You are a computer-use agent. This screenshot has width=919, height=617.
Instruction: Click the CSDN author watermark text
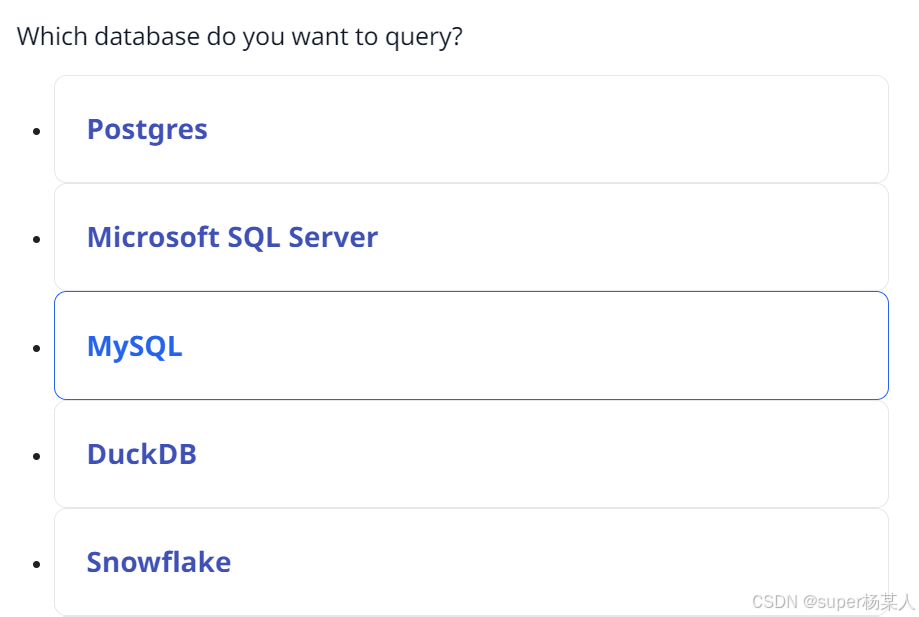pyautogui.click(x=832, y=601)
